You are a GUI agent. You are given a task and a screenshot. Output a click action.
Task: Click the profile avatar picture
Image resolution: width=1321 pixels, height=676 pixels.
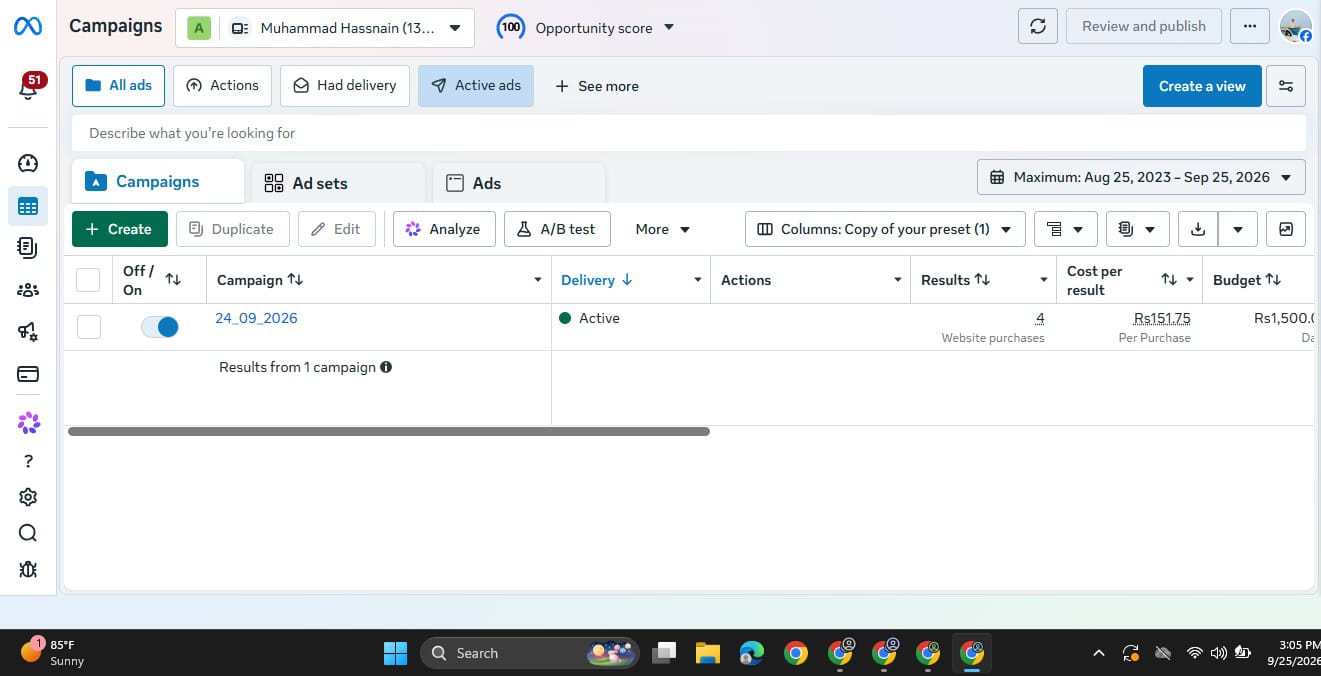click(1296, 27)
